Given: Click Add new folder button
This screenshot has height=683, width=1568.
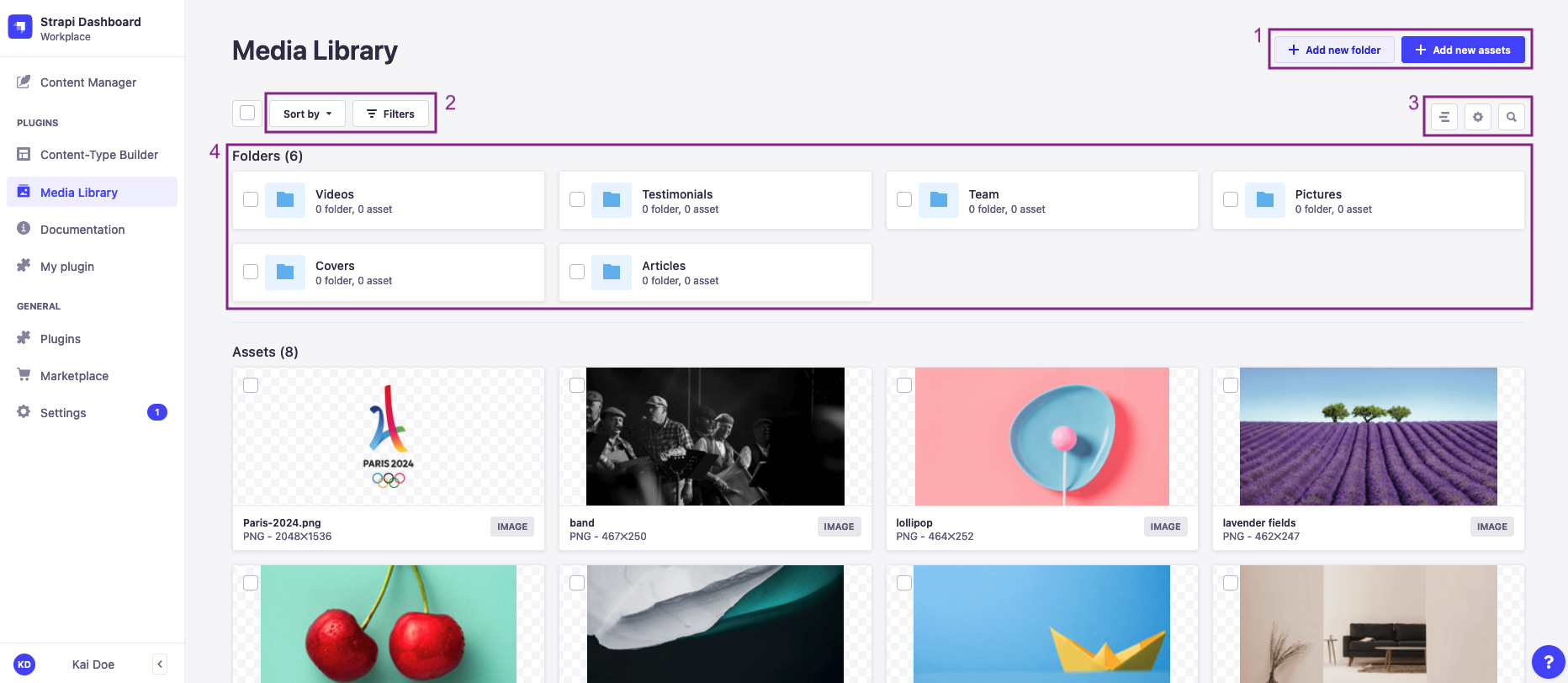Looking at the screenshot, I should click(1334, 50).
